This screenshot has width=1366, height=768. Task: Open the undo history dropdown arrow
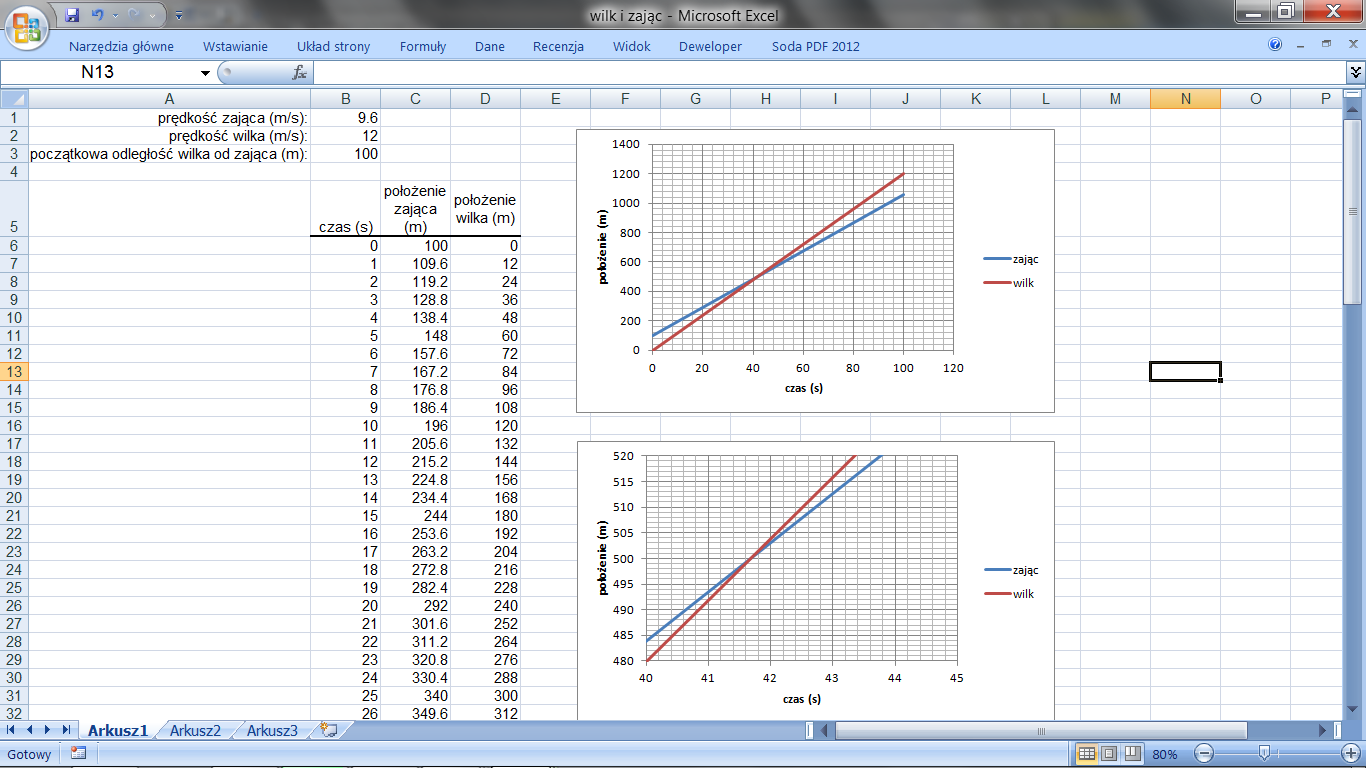[x=113, y=16]
